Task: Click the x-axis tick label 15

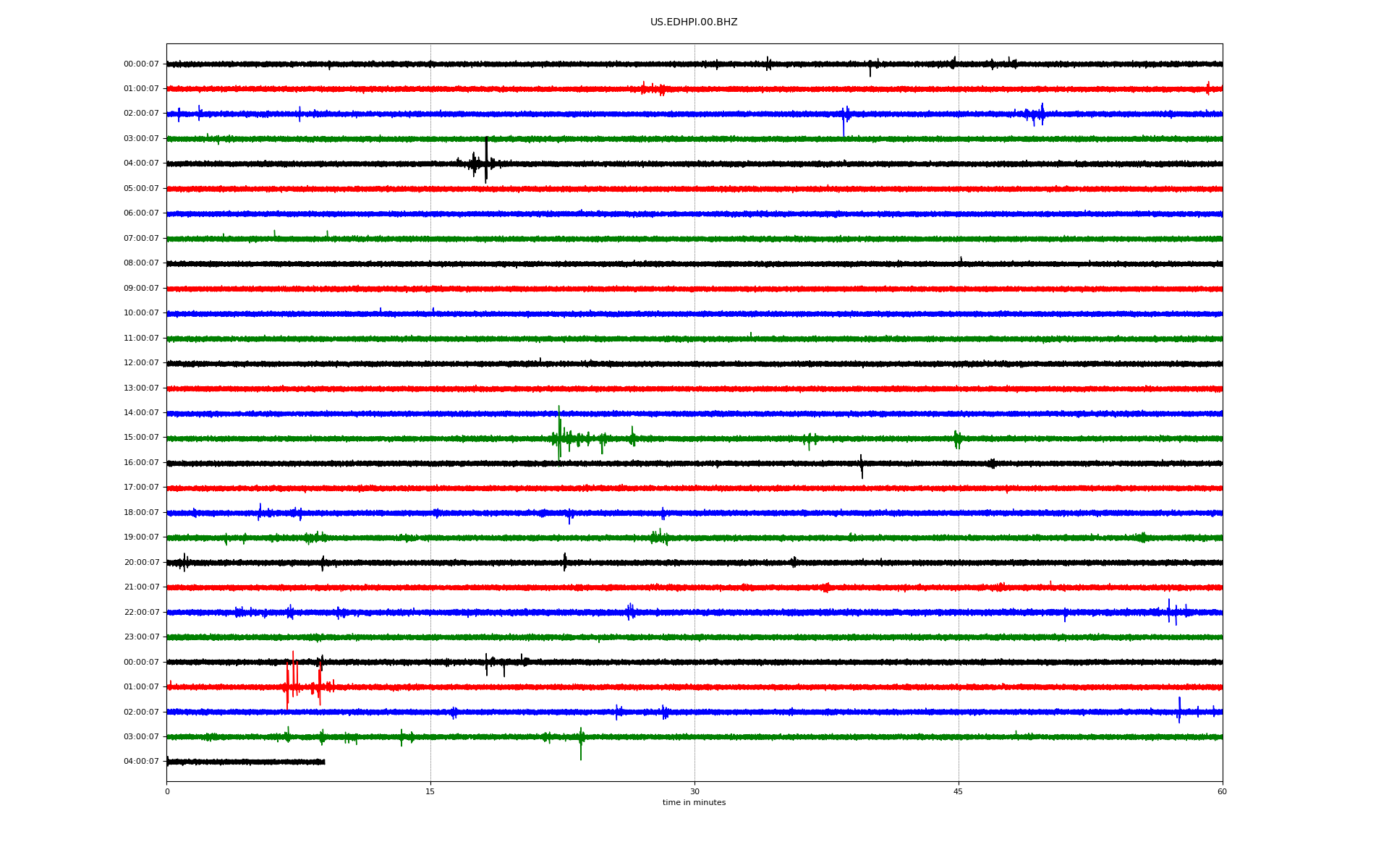Action: pos(430,791)
